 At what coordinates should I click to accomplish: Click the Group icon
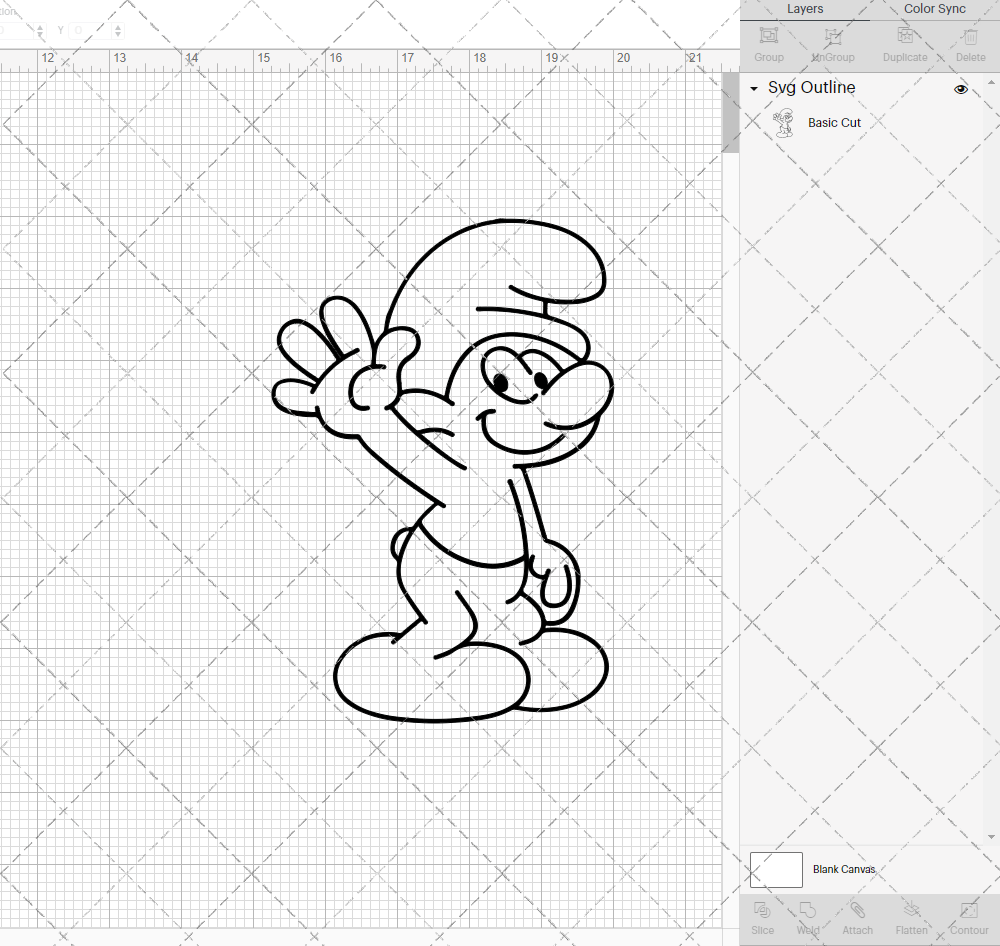click(768, 43)
